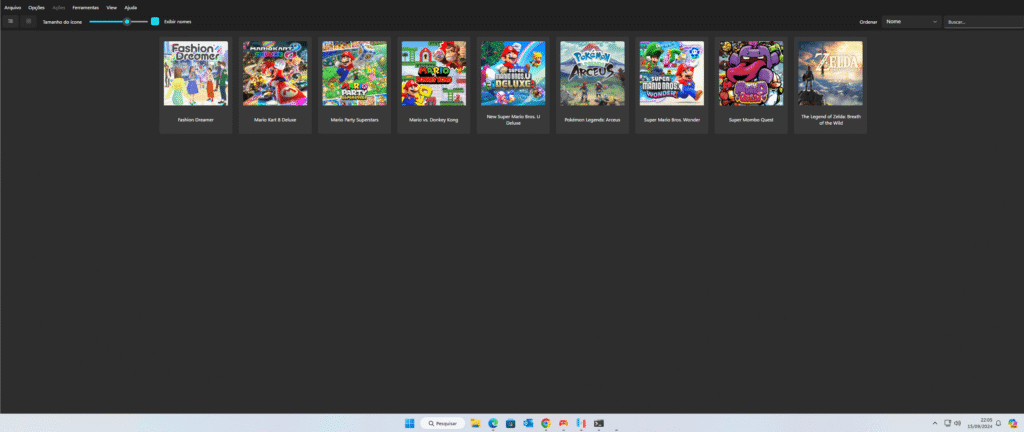Toggle the Exibir nomes checkbox

coord(155,22)
